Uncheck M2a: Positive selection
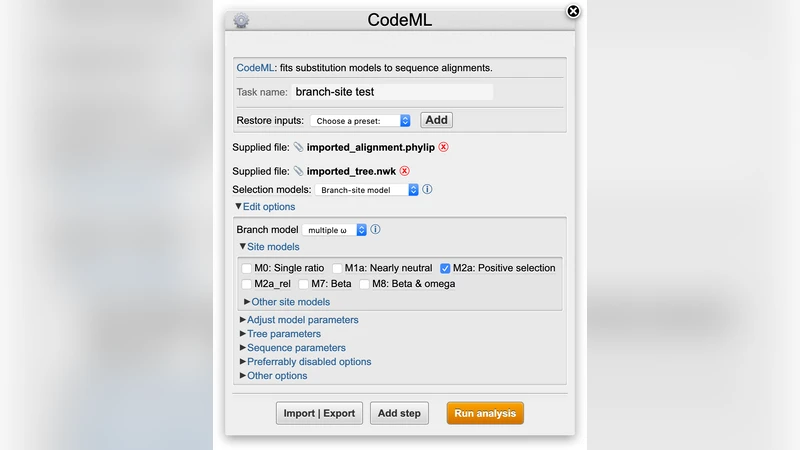 [x=446, y=268]
